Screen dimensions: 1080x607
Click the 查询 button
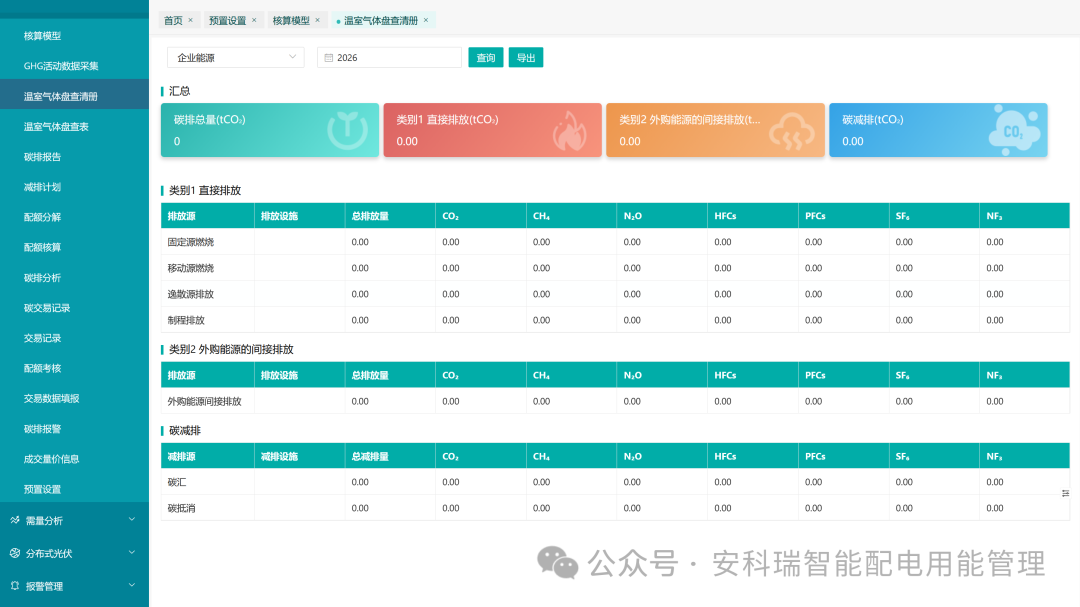[485, 57]
